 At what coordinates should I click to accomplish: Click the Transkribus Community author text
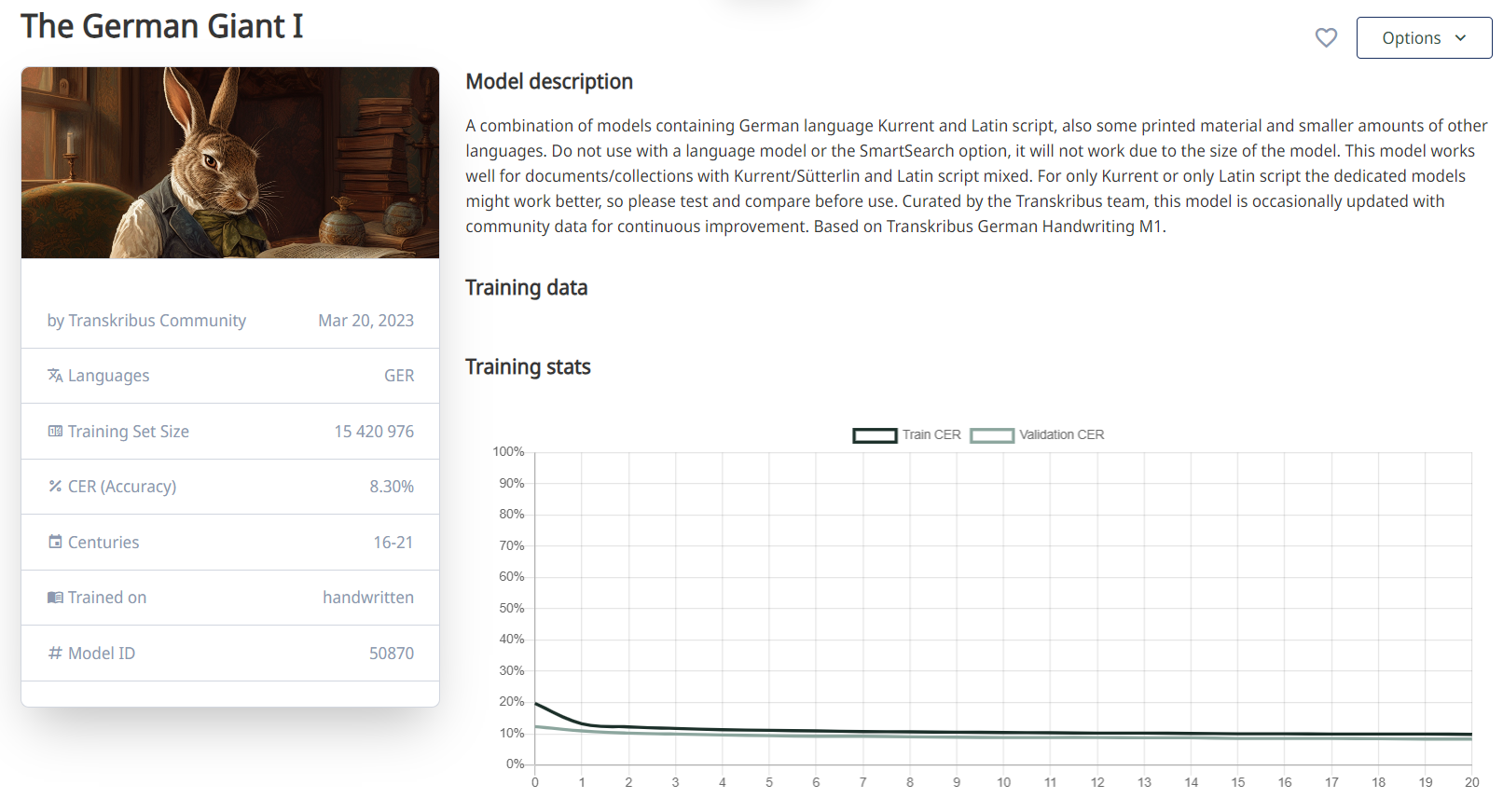pos(157,321)
